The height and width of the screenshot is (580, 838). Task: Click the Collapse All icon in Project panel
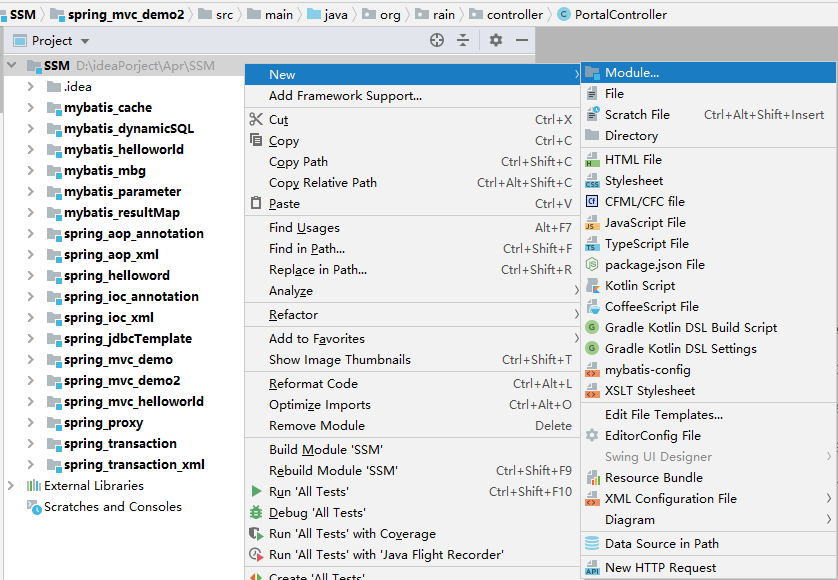click(x=463, y=40)
